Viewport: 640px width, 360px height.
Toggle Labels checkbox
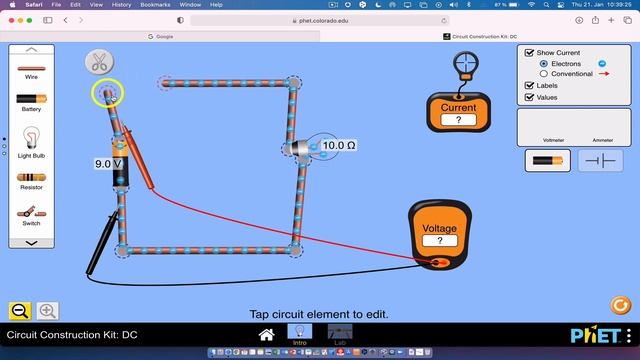(x=529, y=86)
